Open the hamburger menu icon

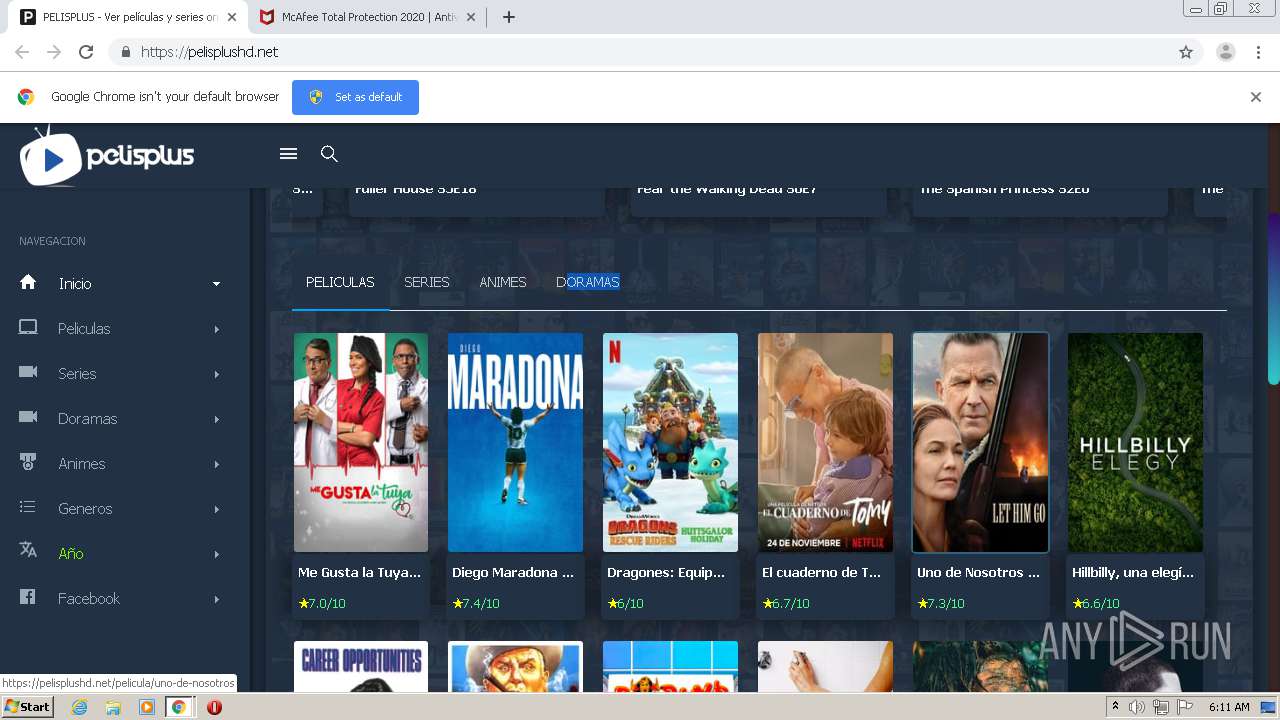pyautogui.click(x=288, y=153)
